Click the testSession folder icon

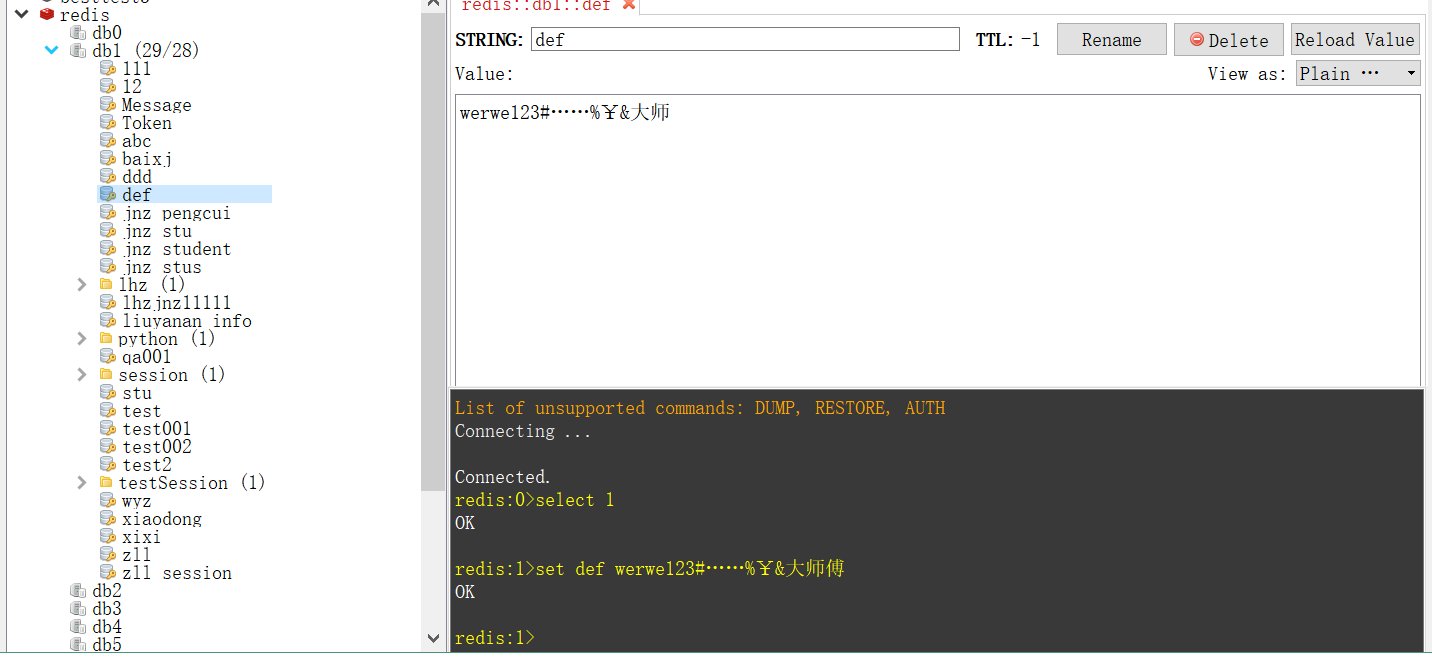[106, 483]
